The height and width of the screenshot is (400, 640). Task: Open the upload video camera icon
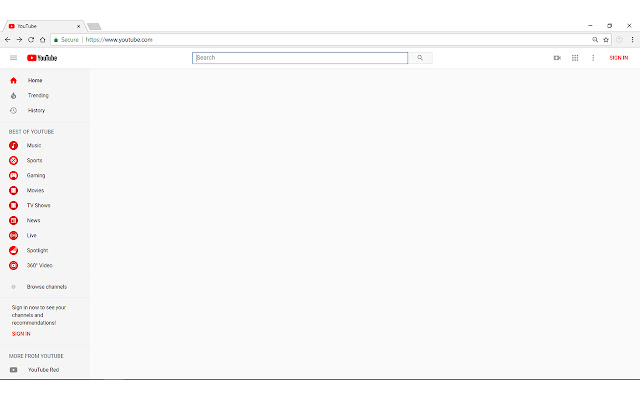coord(557,58)
